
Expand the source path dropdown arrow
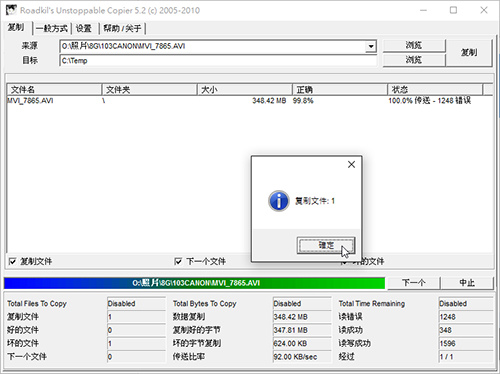[371, 46]
